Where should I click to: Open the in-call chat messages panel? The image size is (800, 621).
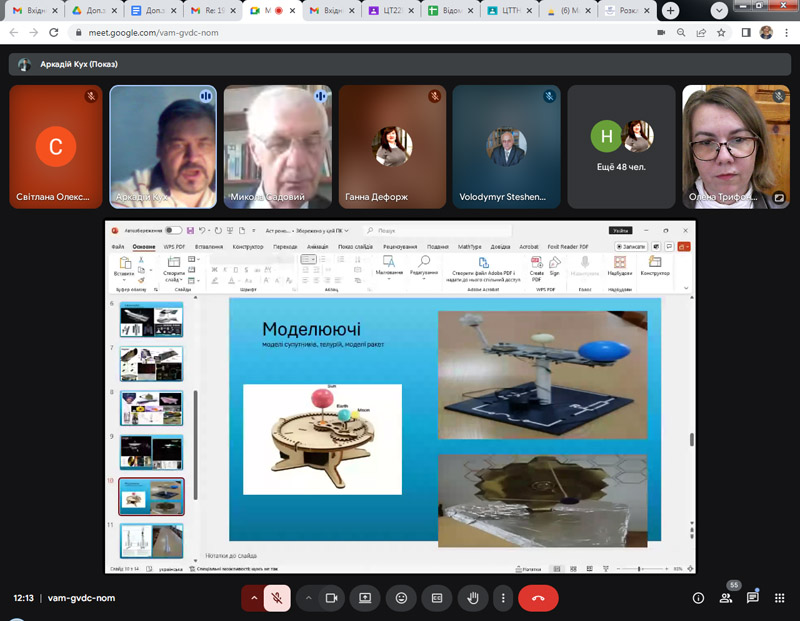click(752, 598)
